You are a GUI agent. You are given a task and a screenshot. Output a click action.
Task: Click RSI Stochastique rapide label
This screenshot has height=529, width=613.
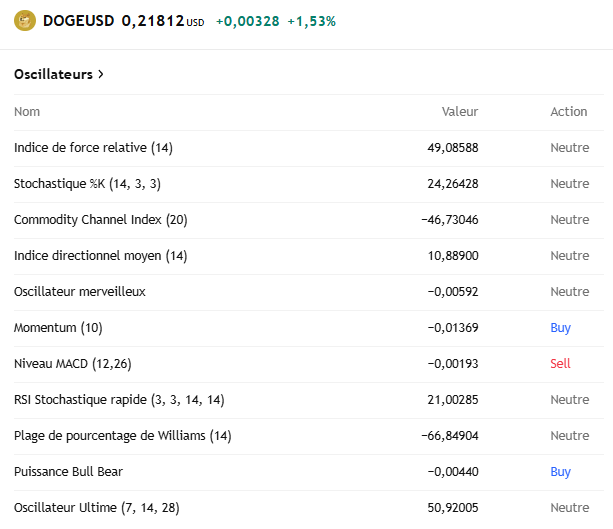(118, 400)
